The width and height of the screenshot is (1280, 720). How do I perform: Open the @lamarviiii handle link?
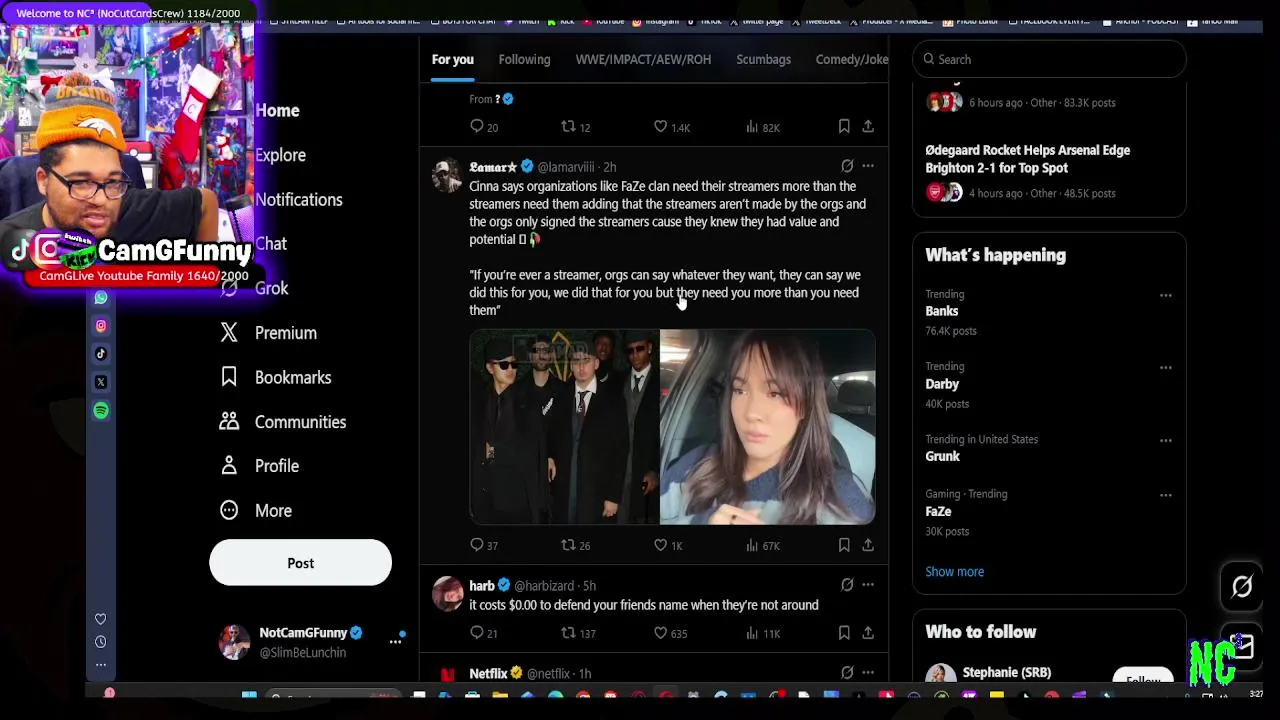566,167
